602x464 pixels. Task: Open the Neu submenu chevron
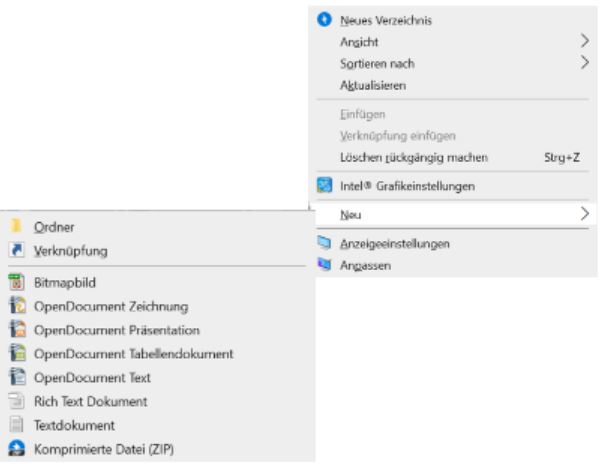point(584,214)
